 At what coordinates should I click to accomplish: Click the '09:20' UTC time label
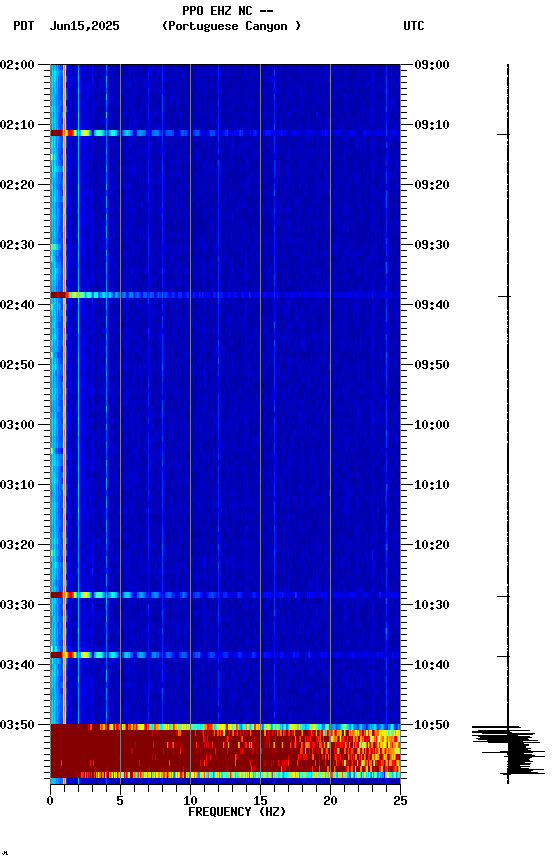[432, 185]
